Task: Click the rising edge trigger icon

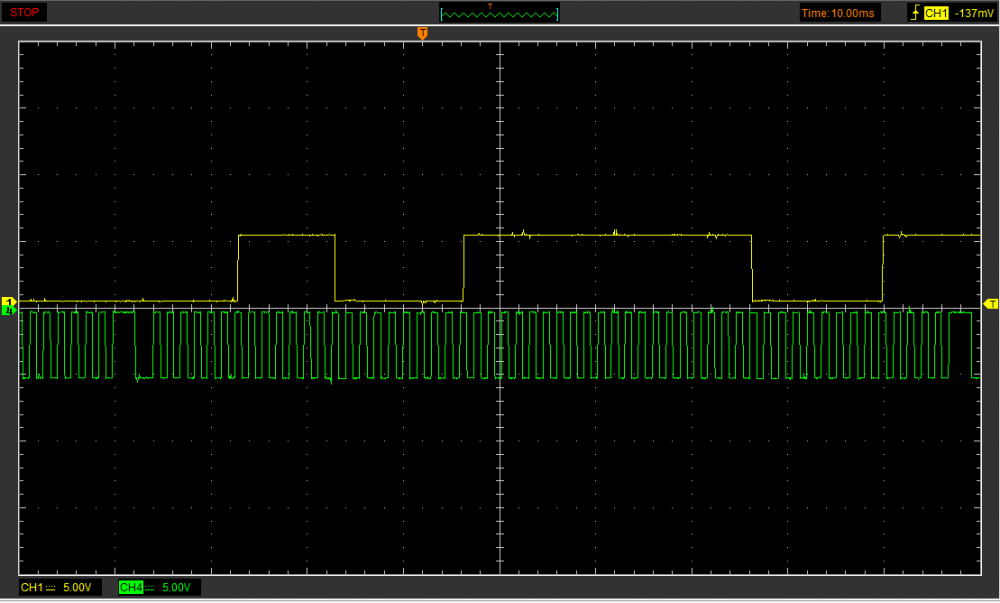Action: pos(913,13)
